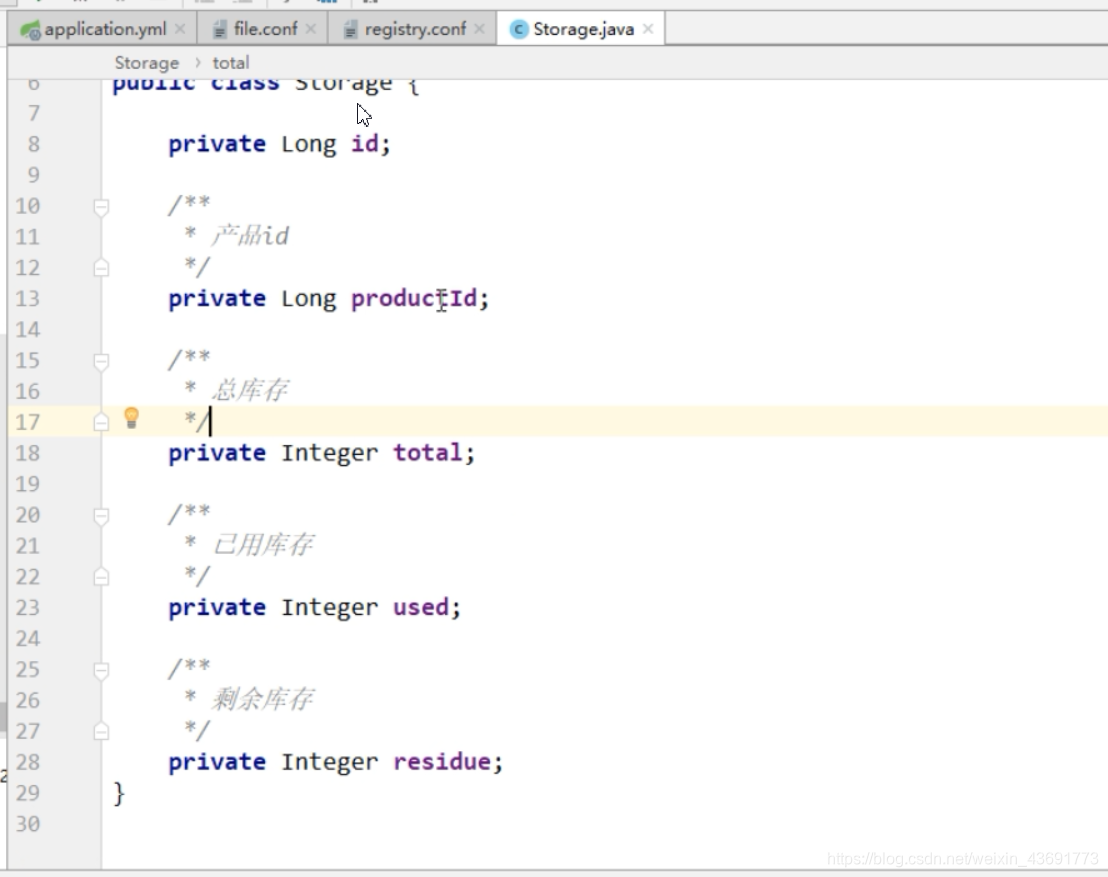Click the Integer type on line 18
This screenshot has width=1108, height=877.
tap(329, 453)
